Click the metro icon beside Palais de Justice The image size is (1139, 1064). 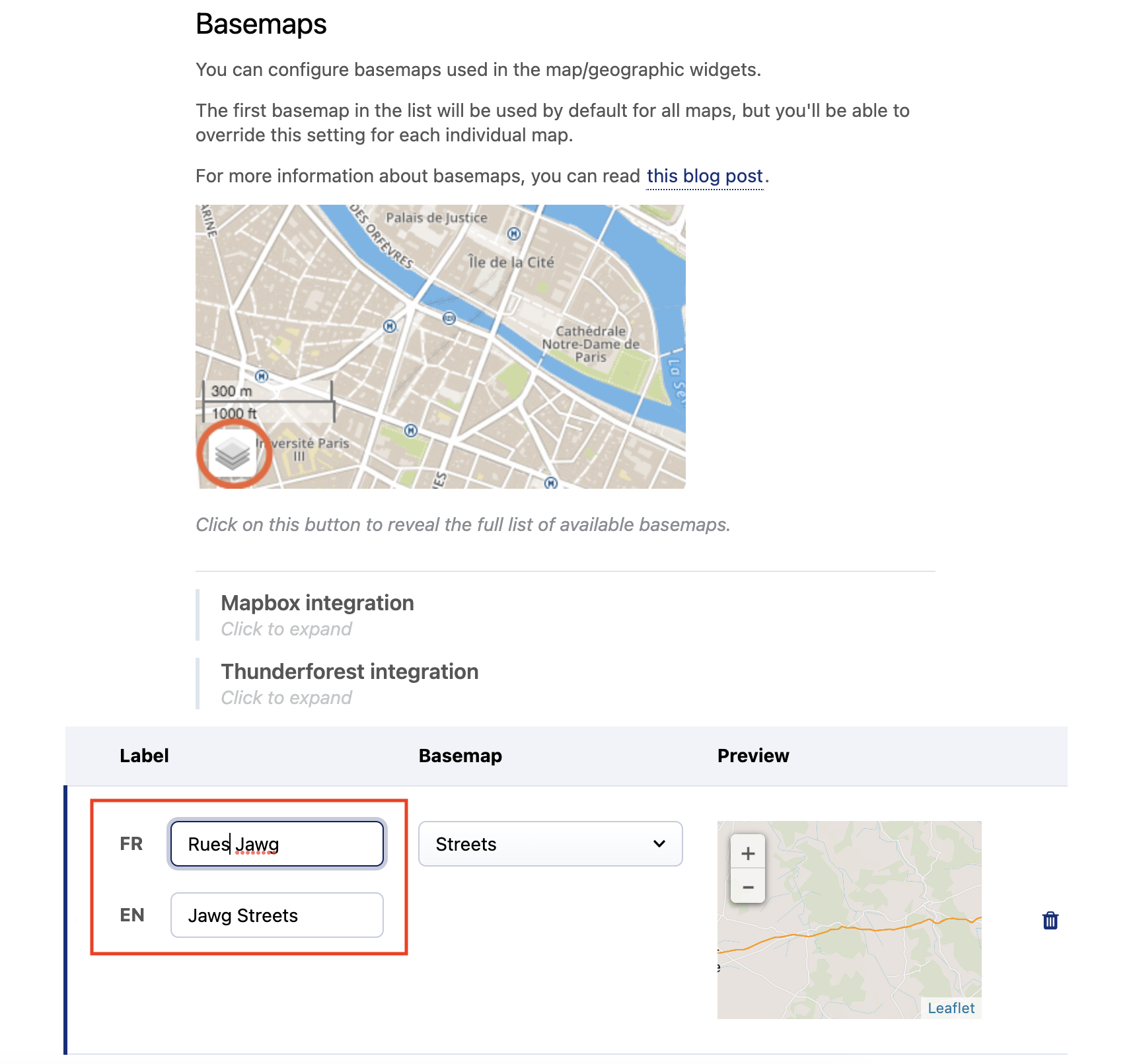(514, 234)
